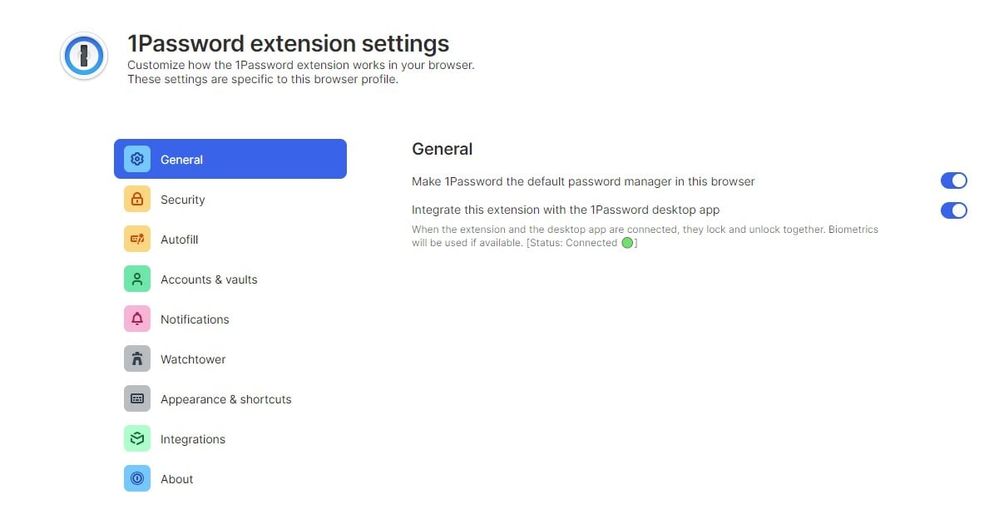
Task: Click the Integrations box icon
Action: coord(137,439)
